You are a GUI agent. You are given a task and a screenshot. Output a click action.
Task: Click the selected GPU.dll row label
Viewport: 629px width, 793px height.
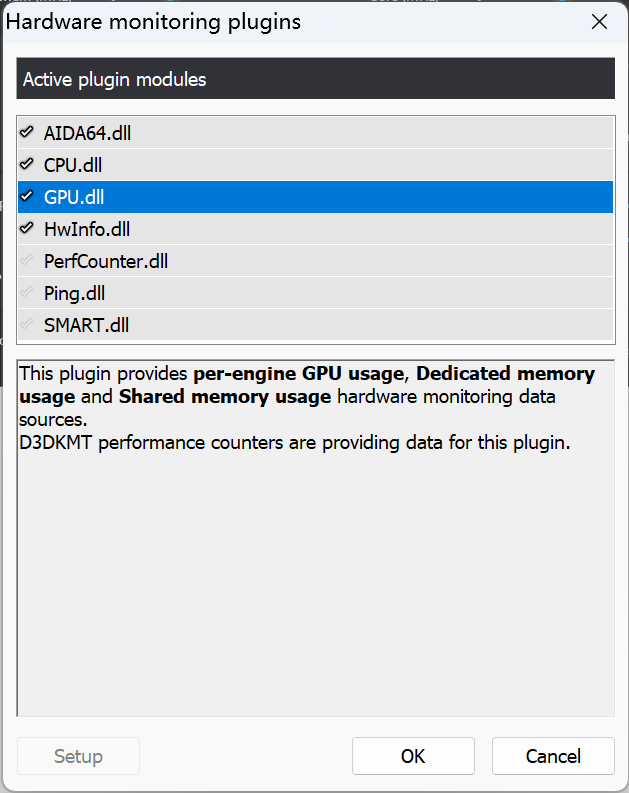[x=73, y=197]
